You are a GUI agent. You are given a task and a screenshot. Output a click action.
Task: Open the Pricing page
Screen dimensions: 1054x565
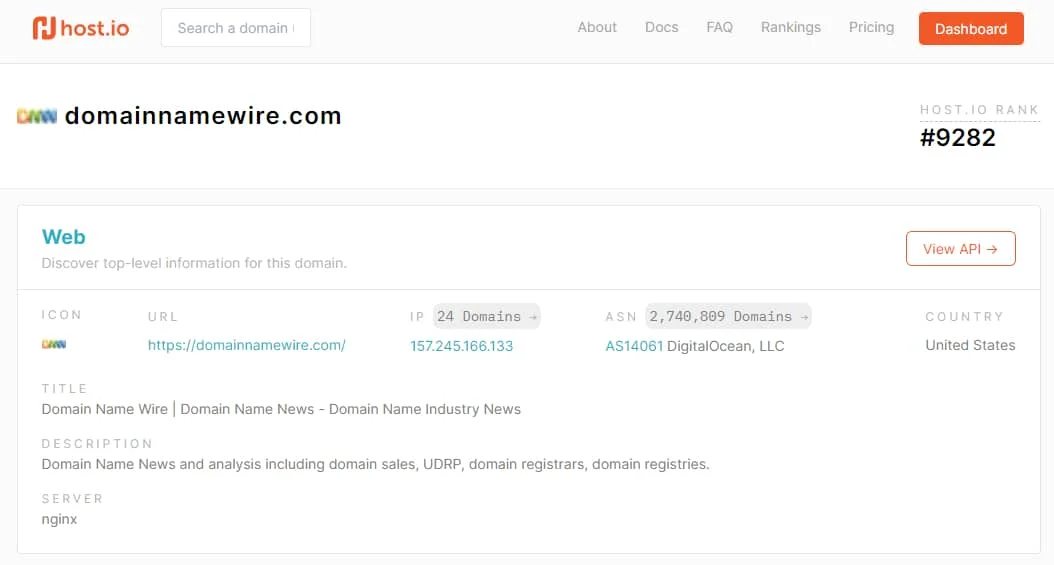coord(871,28)
